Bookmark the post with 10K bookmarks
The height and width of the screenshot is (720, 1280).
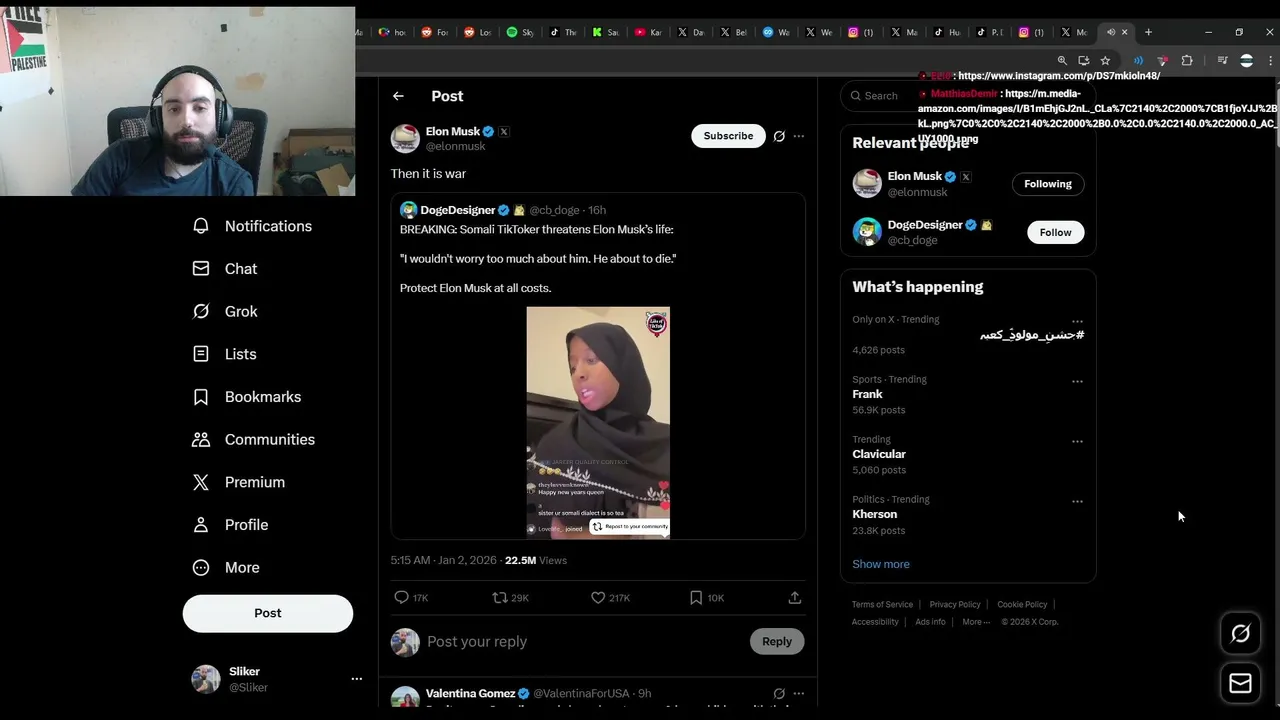[x=706, y=598]
